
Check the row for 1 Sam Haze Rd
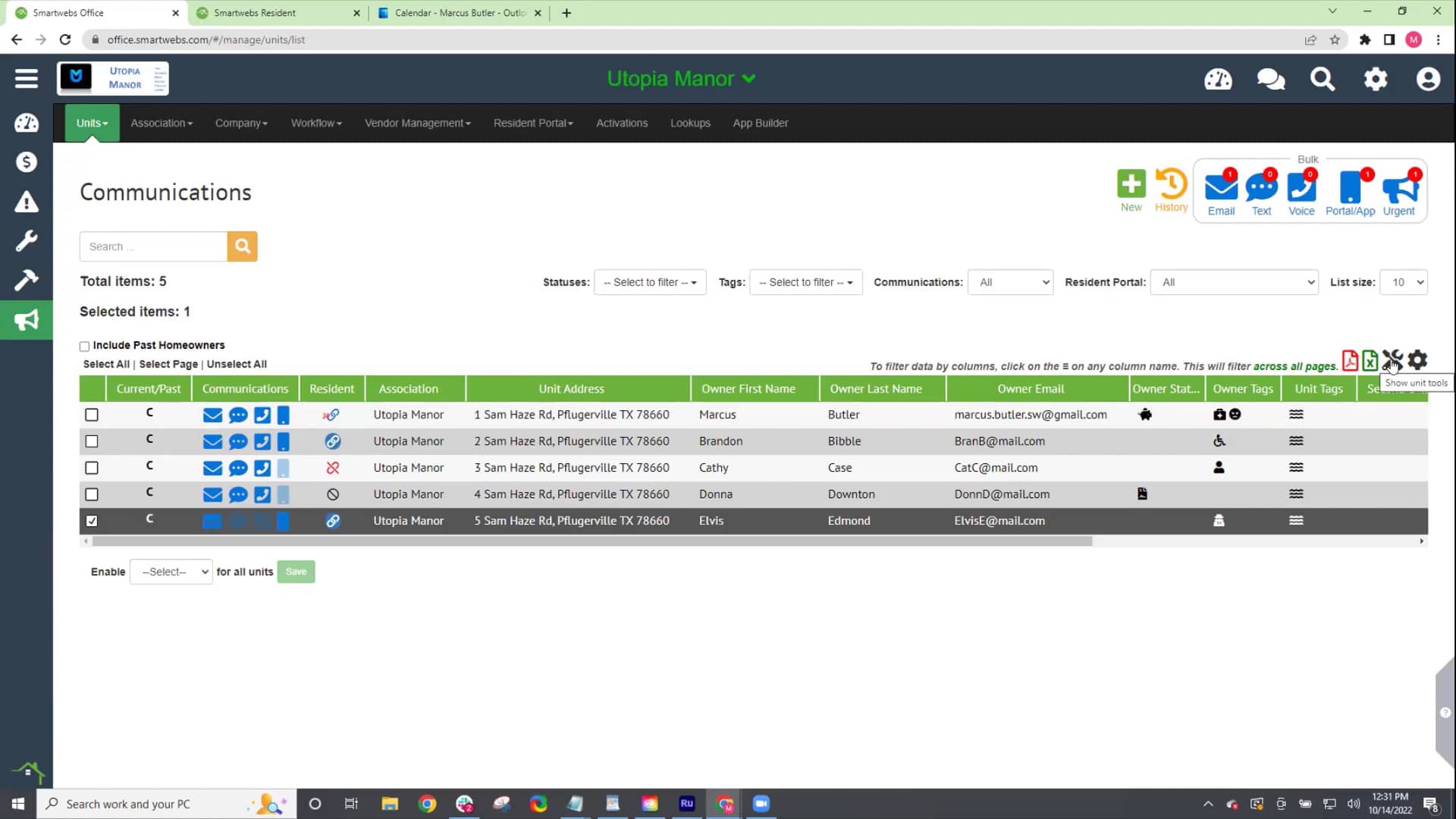(92, 415)
